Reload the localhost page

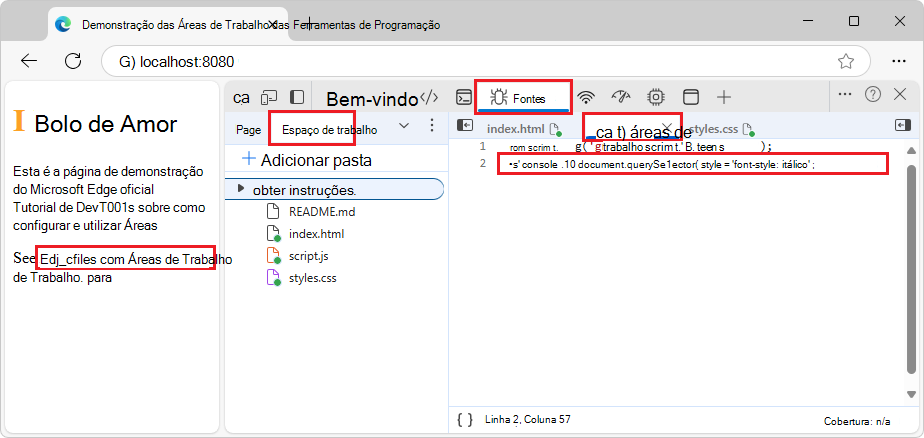72,61
